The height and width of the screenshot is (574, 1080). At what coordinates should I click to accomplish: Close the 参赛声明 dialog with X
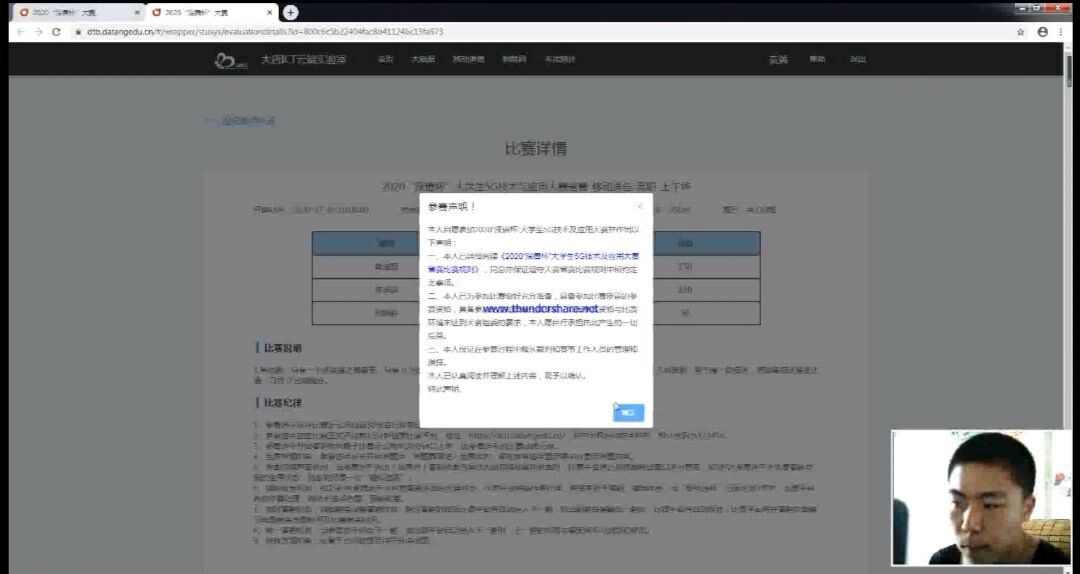(x=640, y=207)
